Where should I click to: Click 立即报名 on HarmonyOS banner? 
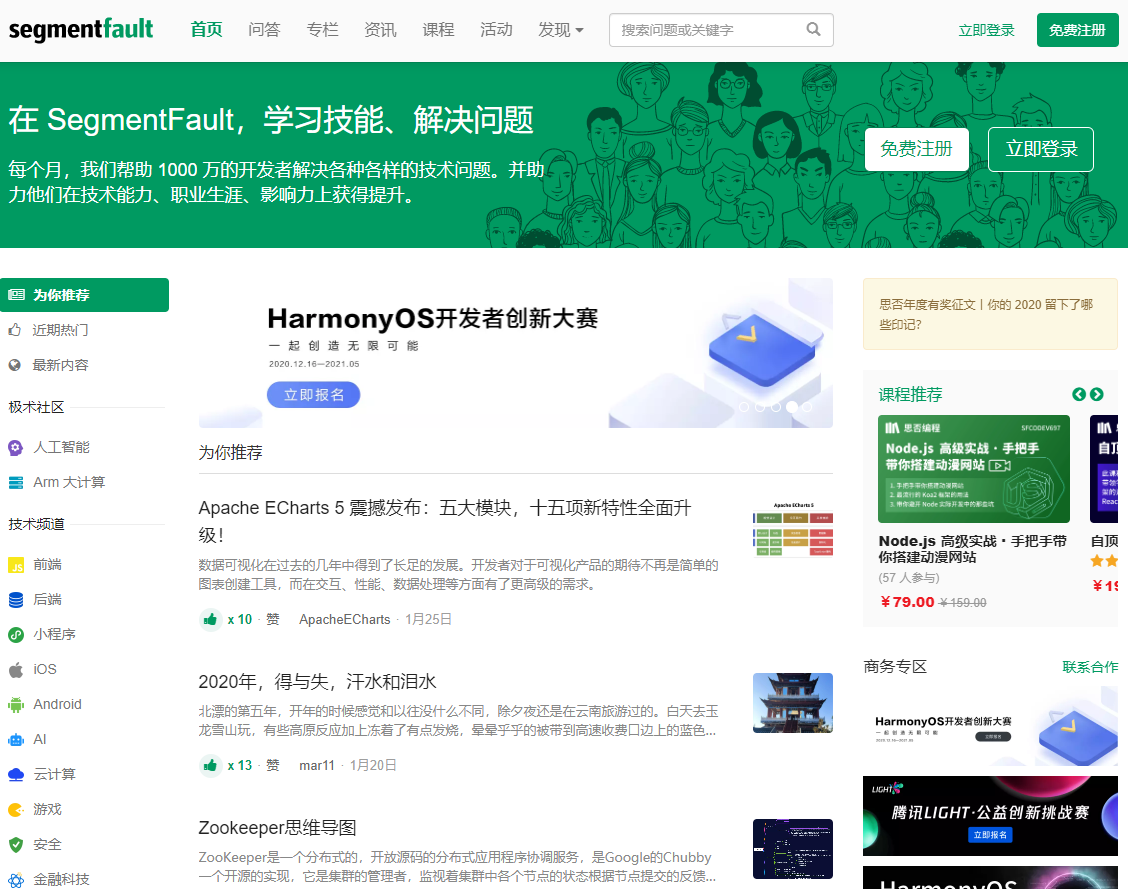pos(314,395)
